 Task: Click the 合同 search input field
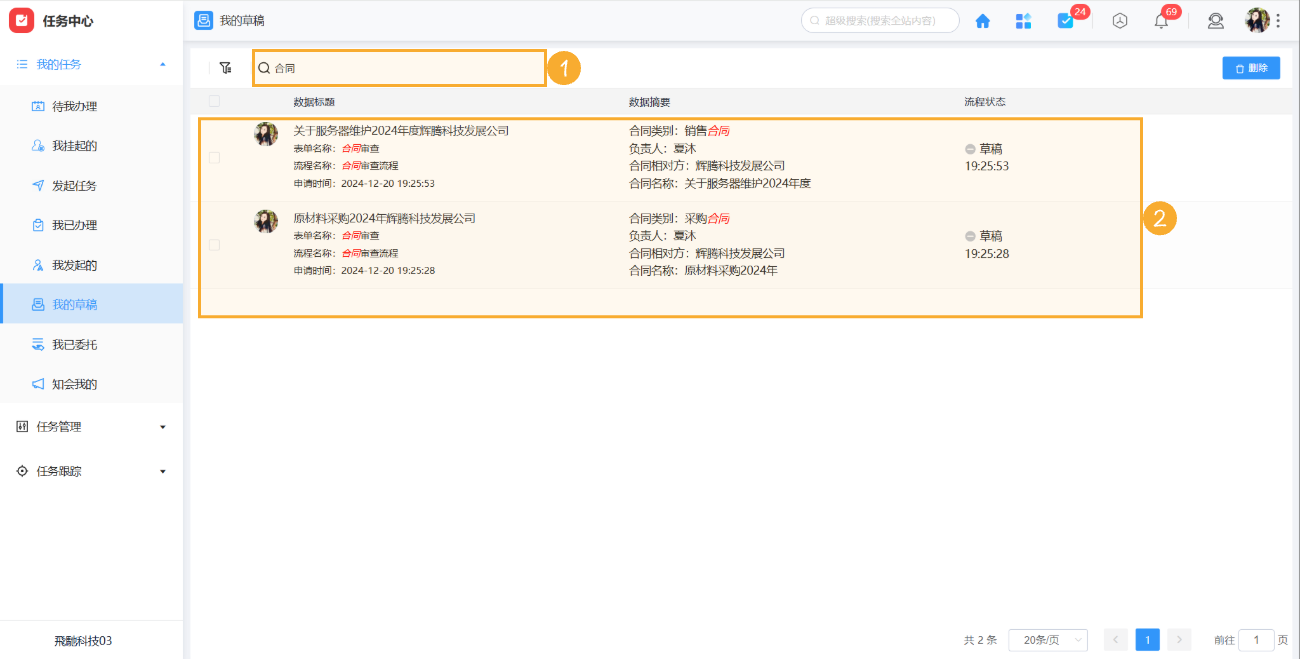(x=398, y=67)
